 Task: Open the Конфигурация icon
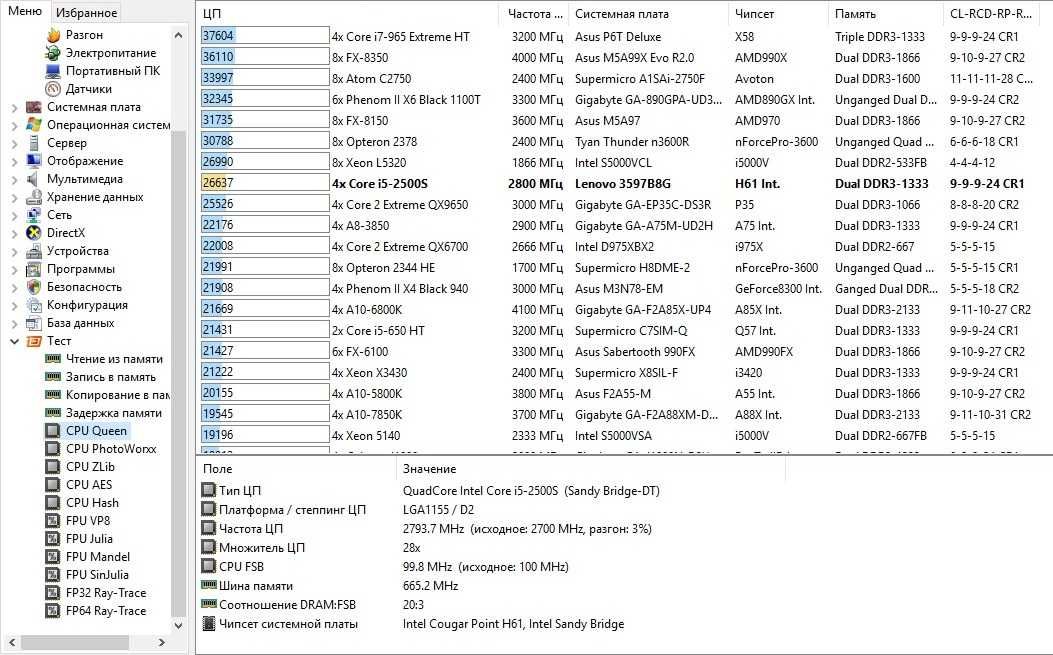click(x=34, y=305)
